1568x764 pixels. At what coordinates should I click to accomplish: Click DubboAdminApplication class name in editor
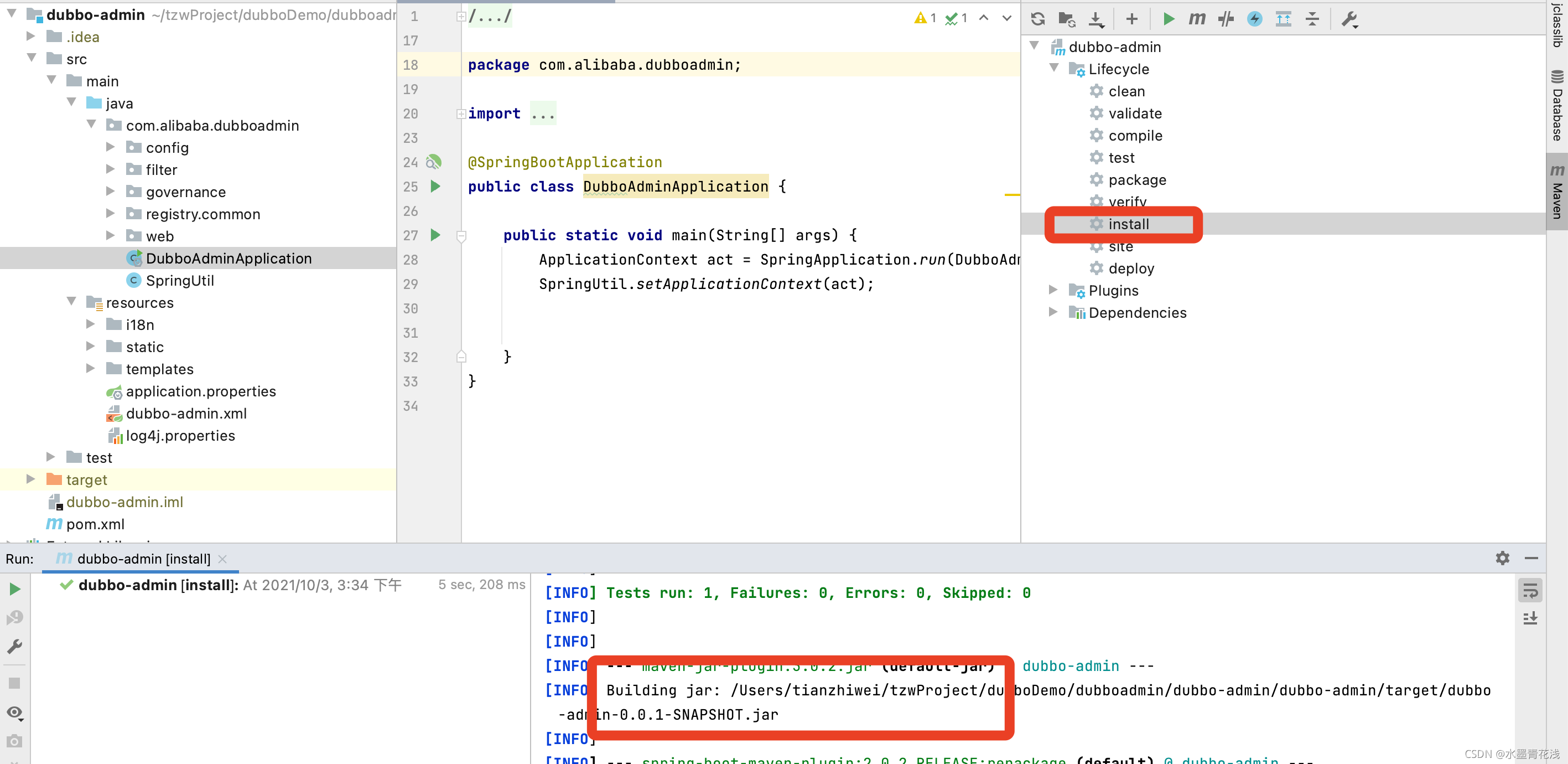676,187
